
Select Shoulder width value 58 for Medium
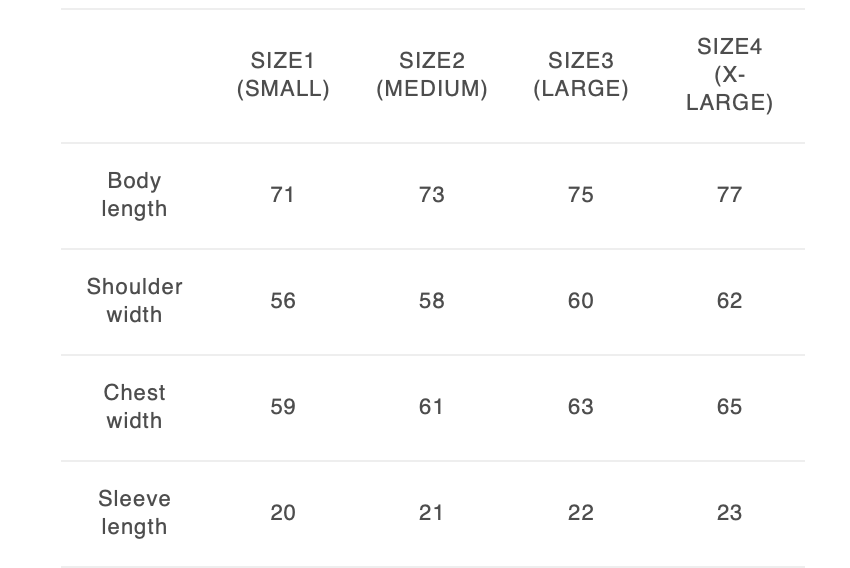coord(432,301)
